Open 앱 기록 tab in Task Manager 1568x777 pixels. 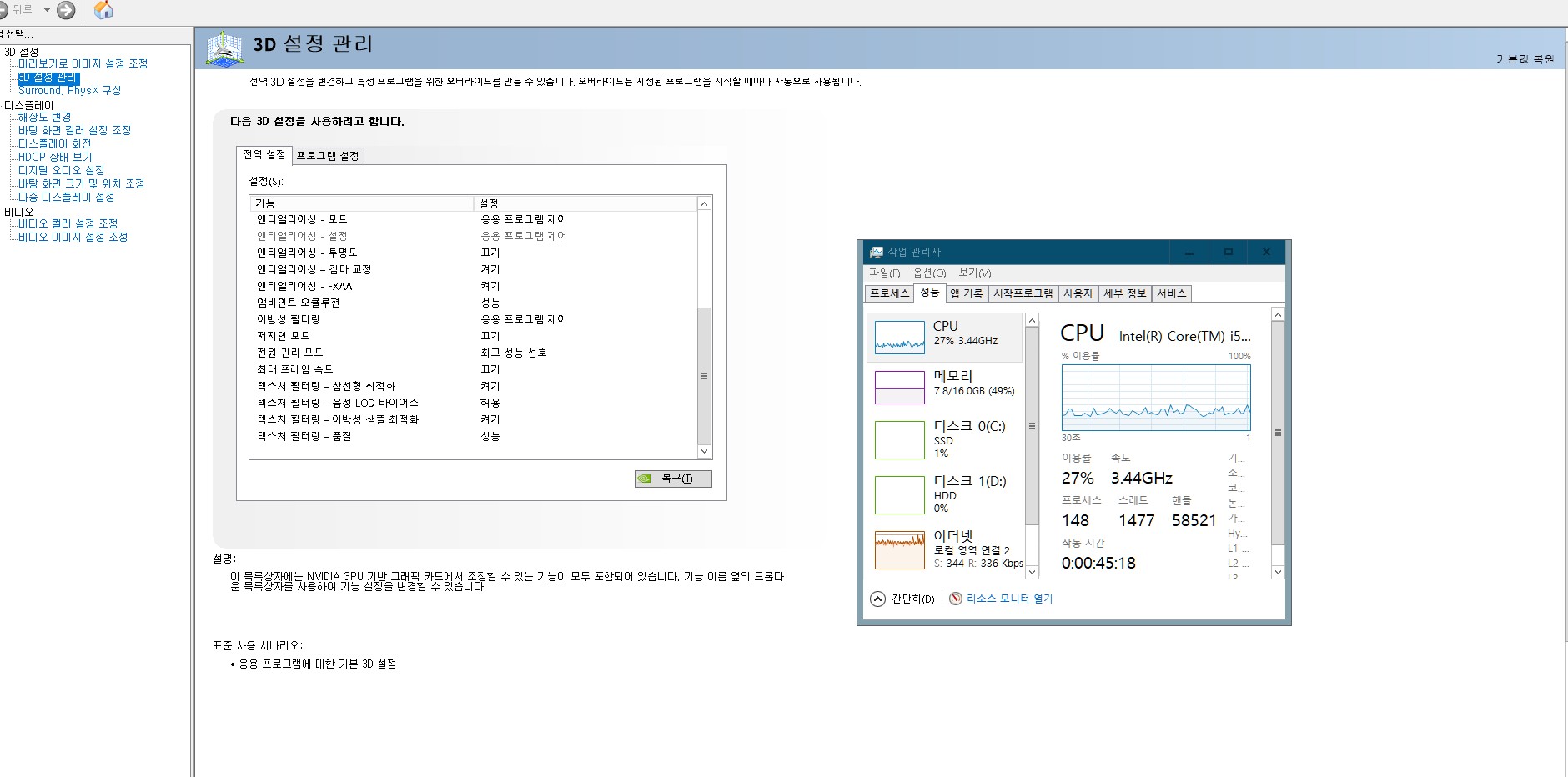click(x=967, y=293)
